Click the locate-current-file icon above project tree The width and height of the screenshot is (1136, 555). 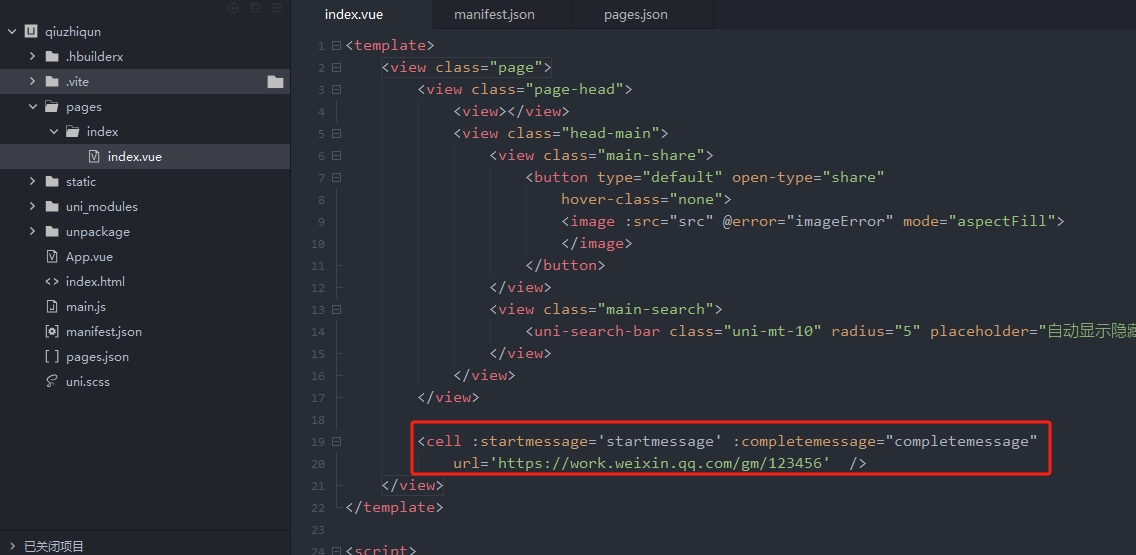(x=233, y=8)
